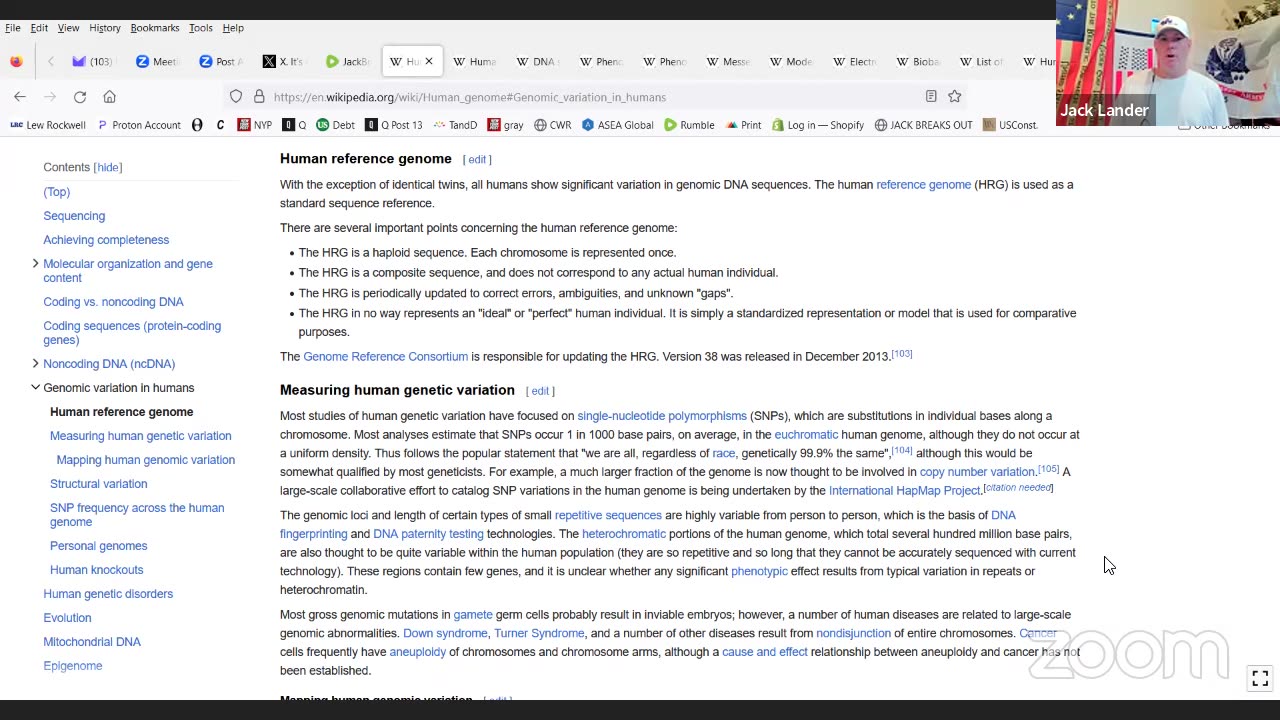Open the CWR bookmark
1280x720 pixels.
[x=553, y=125]
